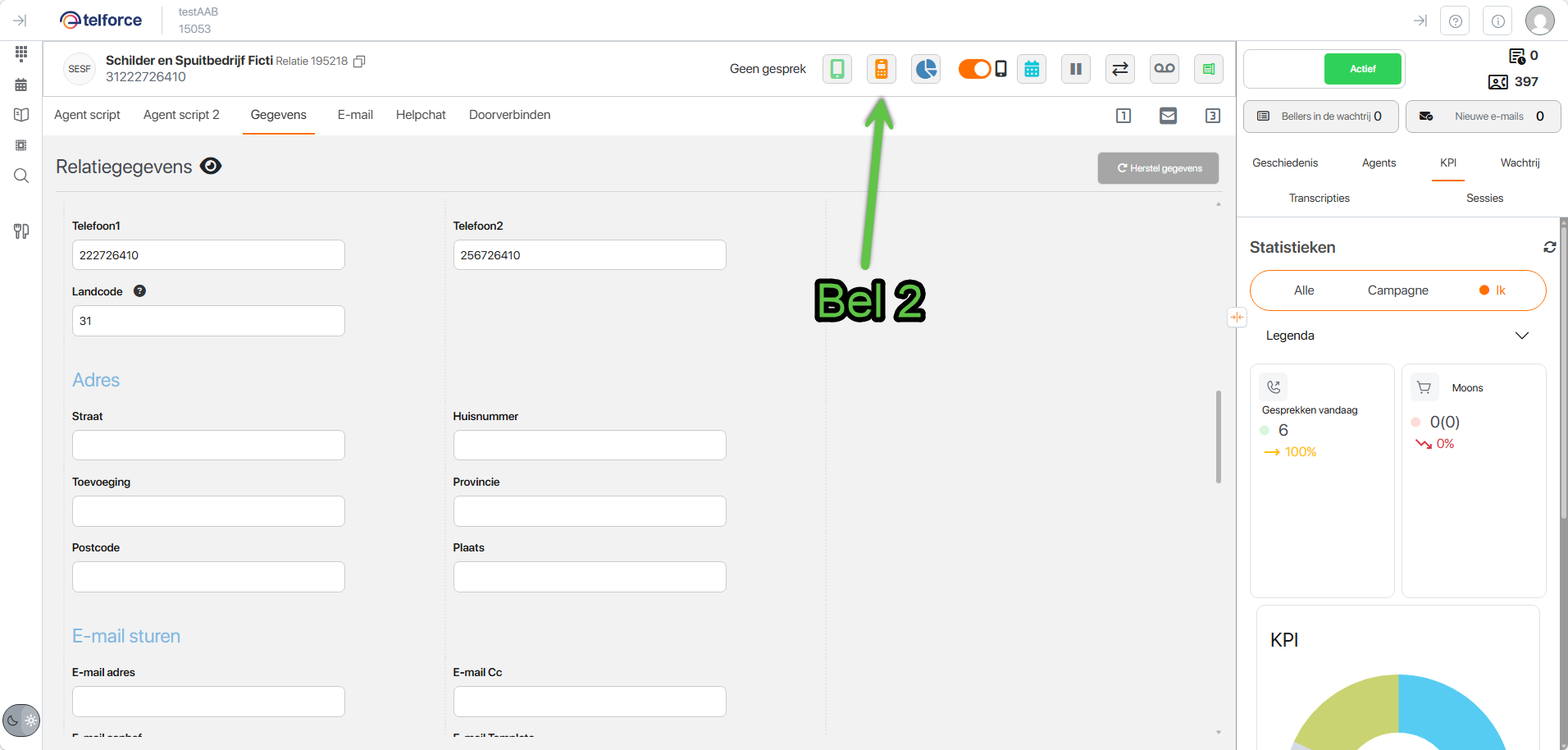Screen dimensions: 1568x750
Task: Switch the dark/light theme toggle
Action: point(21,720)
